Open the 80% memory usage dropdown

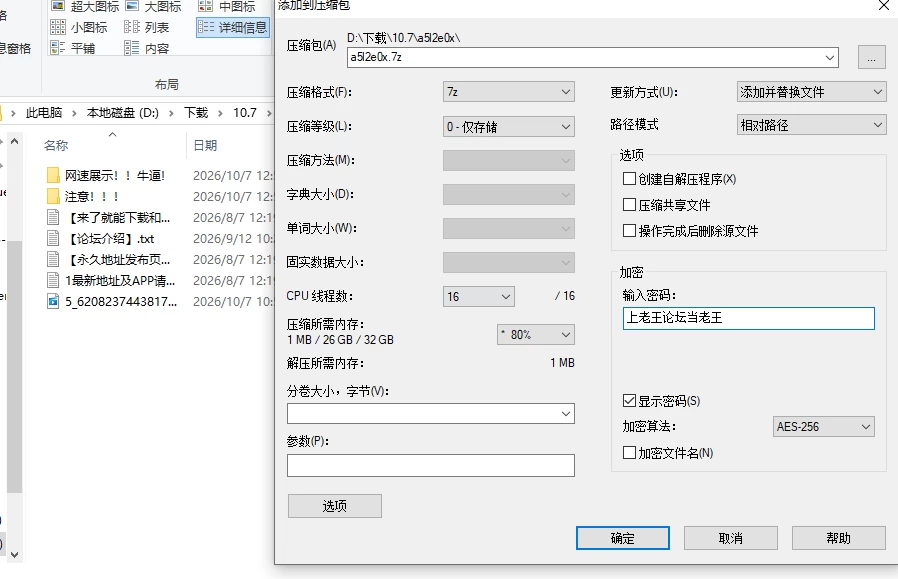point(536,334)
